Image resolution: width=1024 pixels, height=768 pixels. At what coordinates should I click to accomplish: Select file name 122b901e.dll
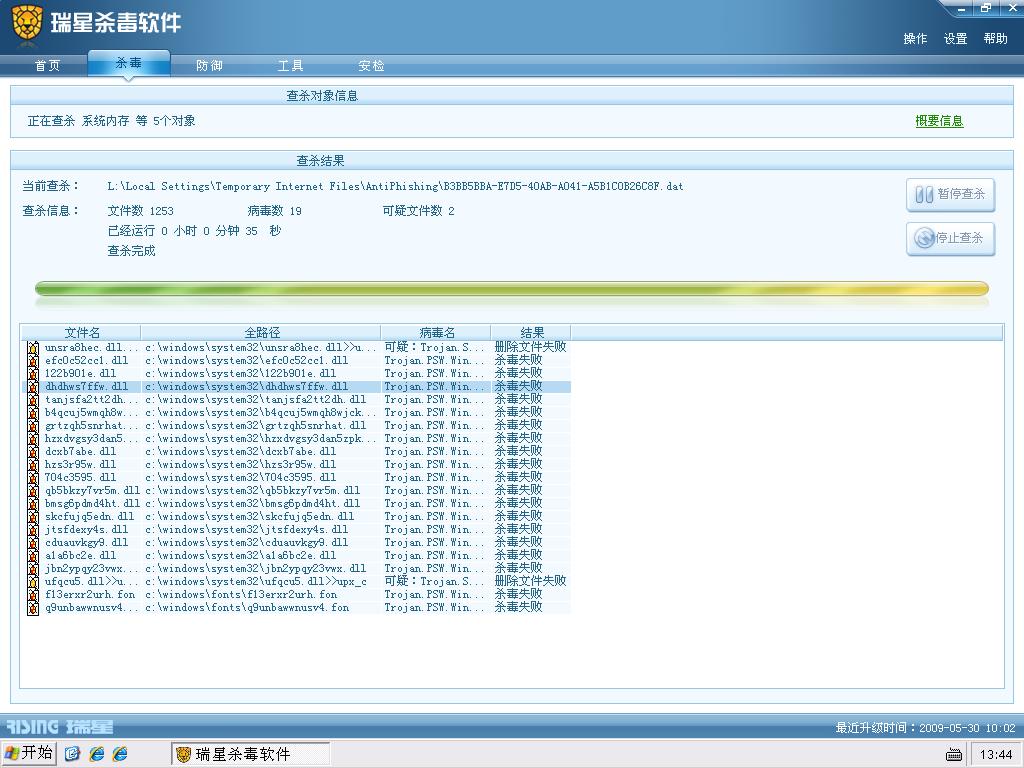80,374
